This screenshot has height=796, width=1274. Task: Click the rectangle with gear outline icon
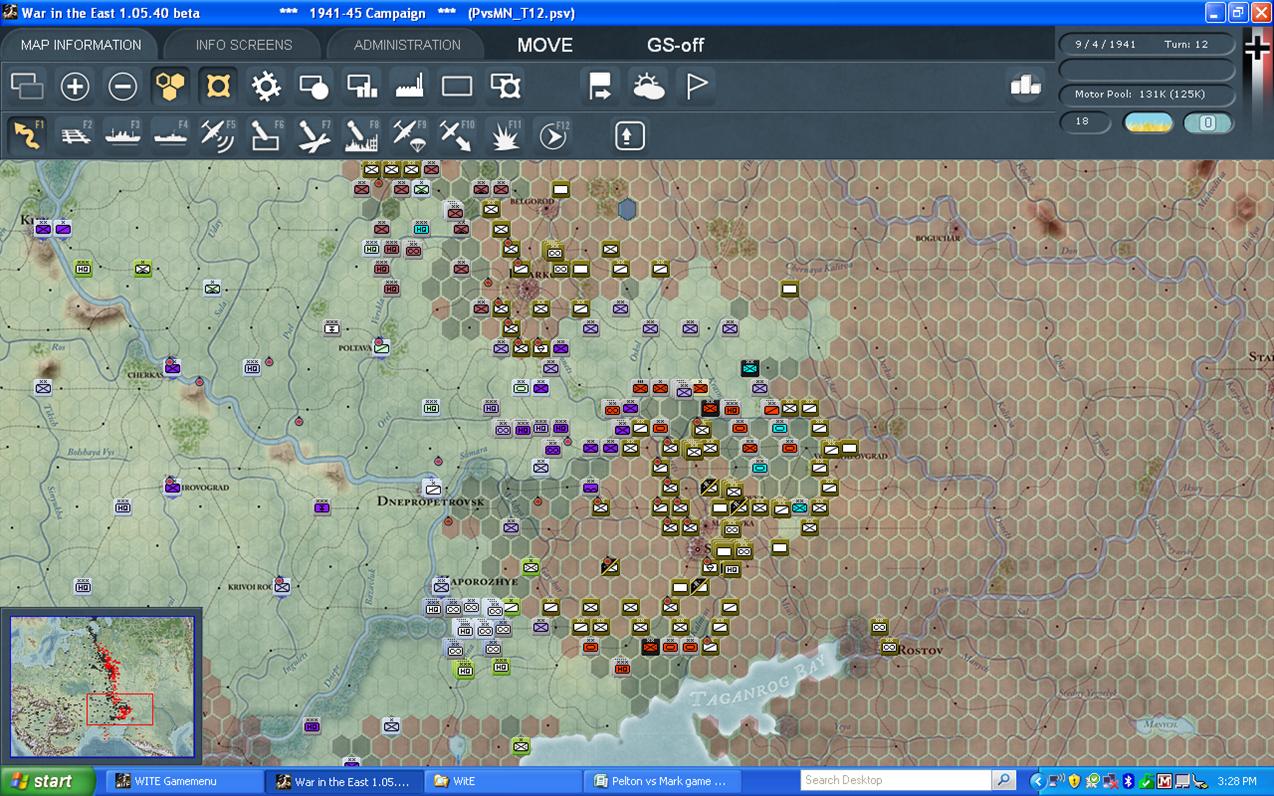click(x=505, y=87)
